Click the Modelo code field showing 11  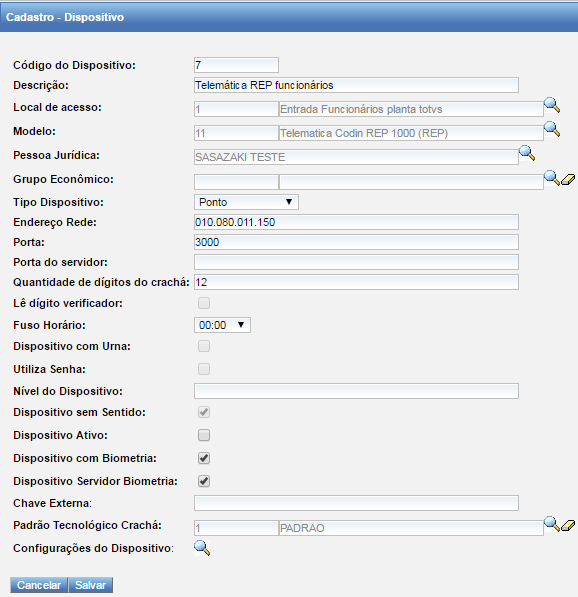click(236, 133)
